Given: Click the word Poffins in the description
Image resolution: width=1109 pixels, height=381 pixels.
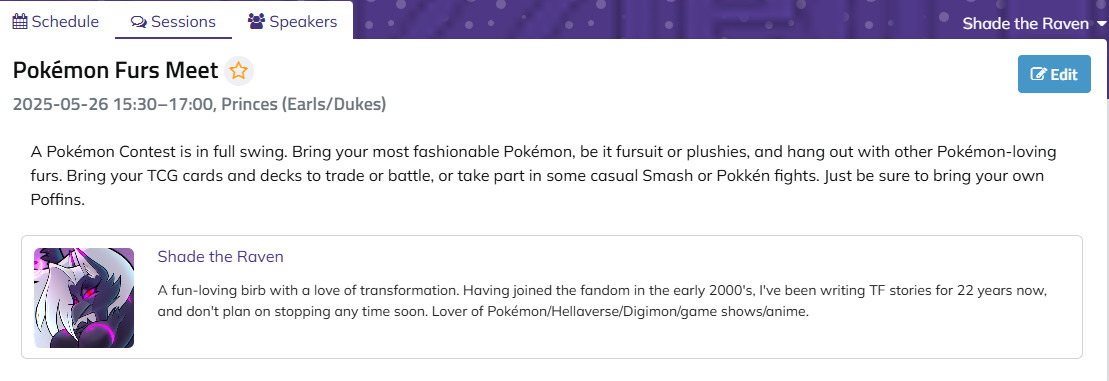Looking at the screenshot, I should [x=57, y=200].
